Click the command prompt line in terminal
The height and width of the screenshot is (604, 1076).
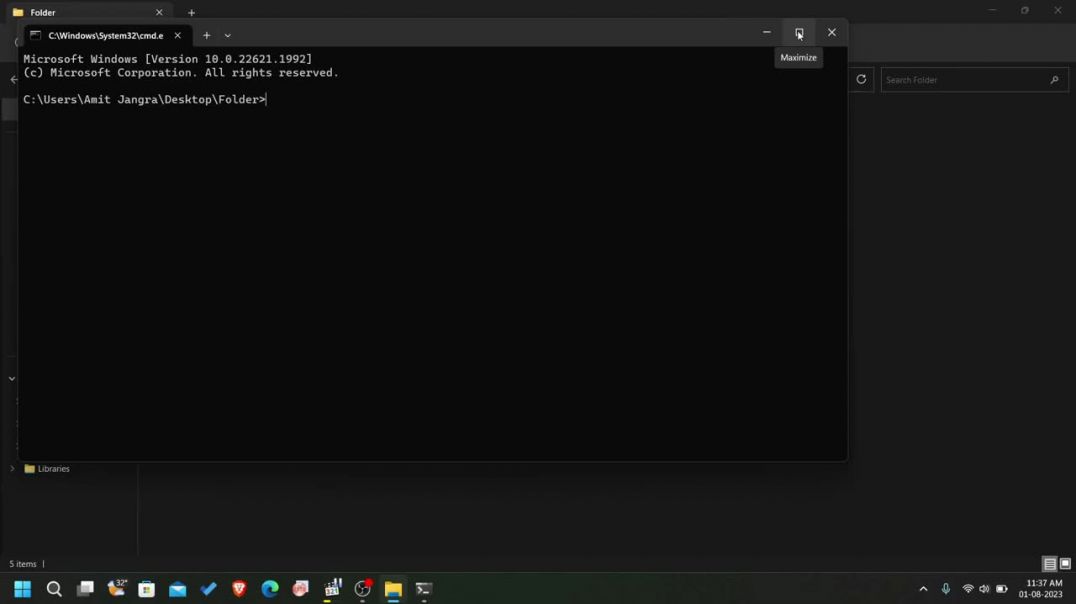pyautogui.click(x=144, y=100)
